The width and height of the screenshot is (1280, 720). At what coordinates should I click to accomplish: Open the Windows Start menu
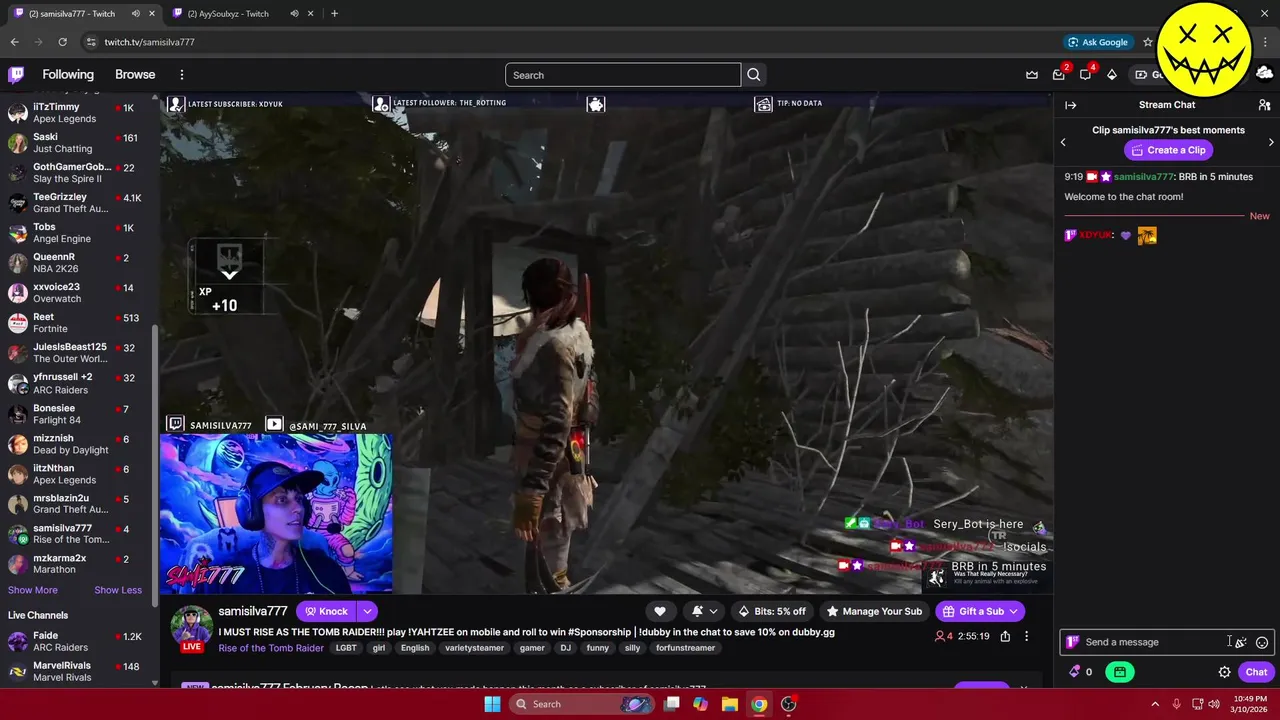492,704
